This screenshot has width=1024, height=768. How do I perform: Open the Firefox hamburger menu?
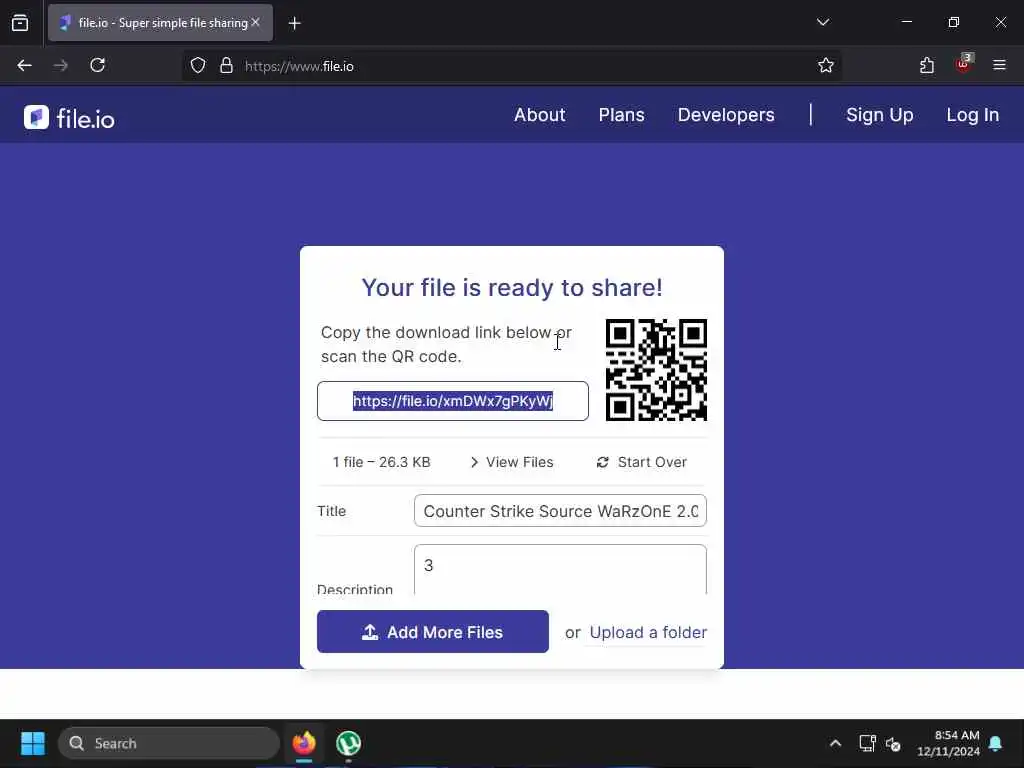[999, 65]
